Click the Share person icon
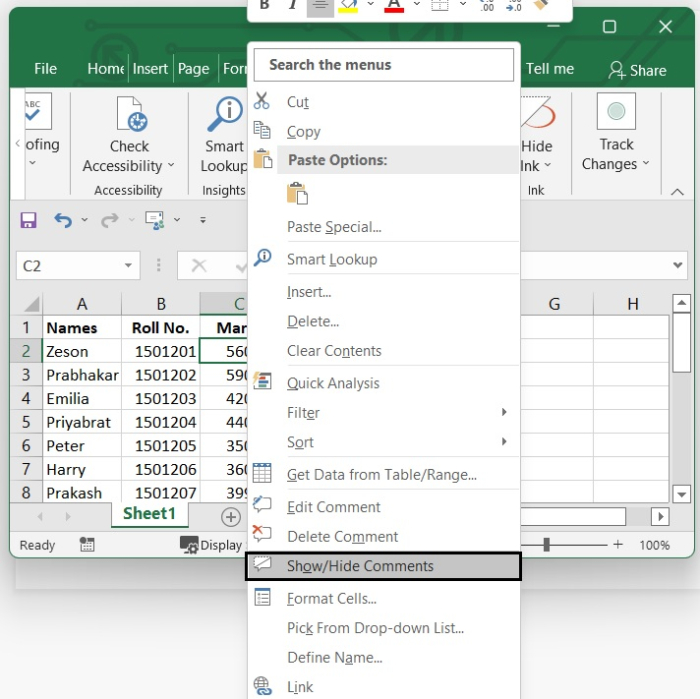 [617, 70]
